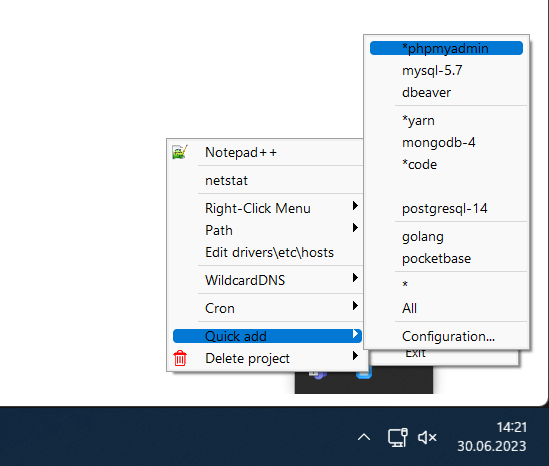Click the Notepad++ icon in menu

(x=180, y=152)
